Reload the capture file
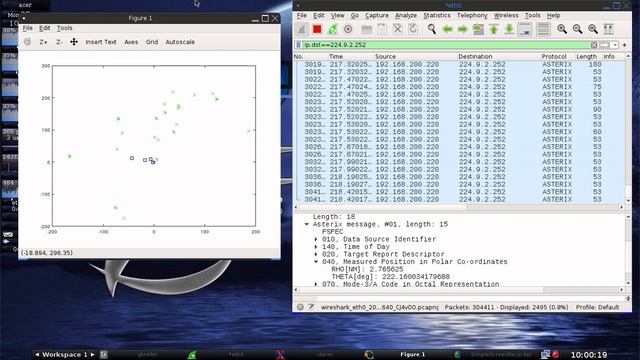The width and height of the screenshot is (640, 360). click(x=413, y=29)
